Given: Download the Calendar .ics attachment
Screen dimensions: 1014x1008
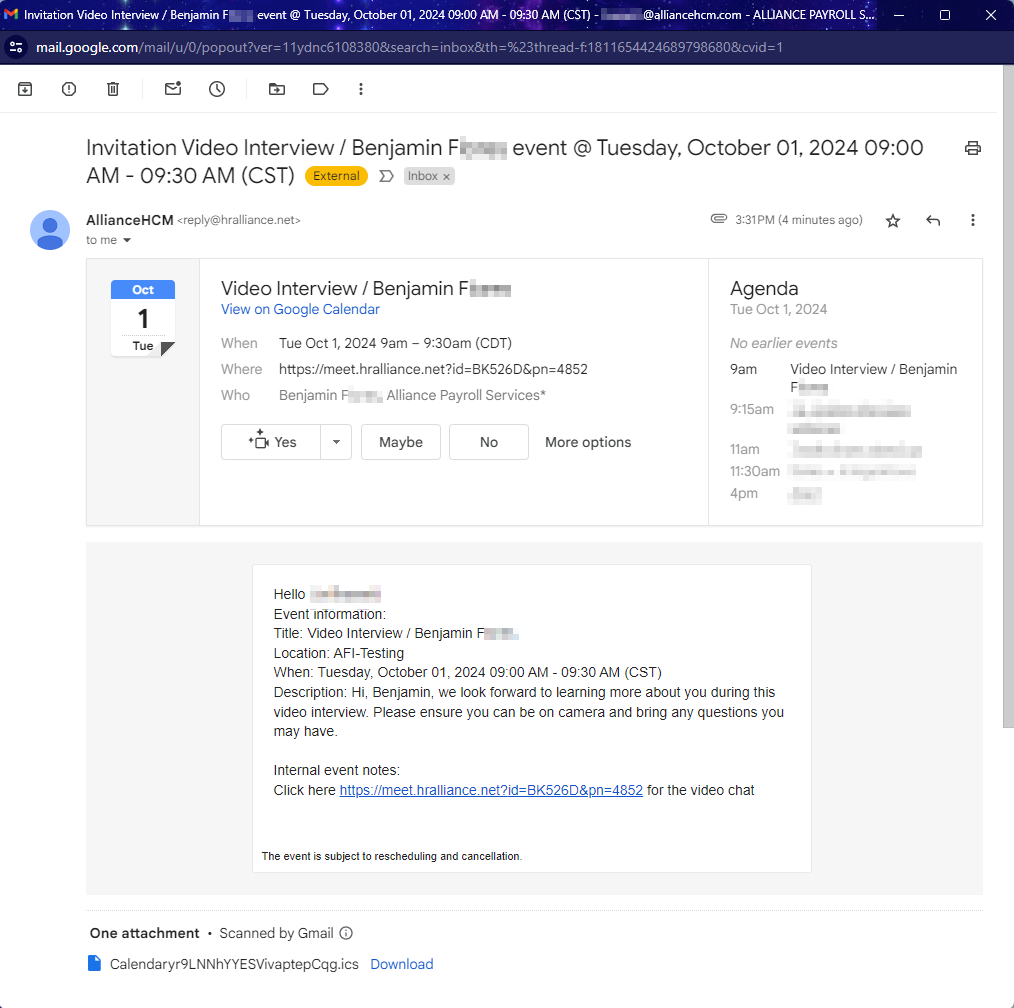Looking at the screenshot, I should tap(402, 964).
